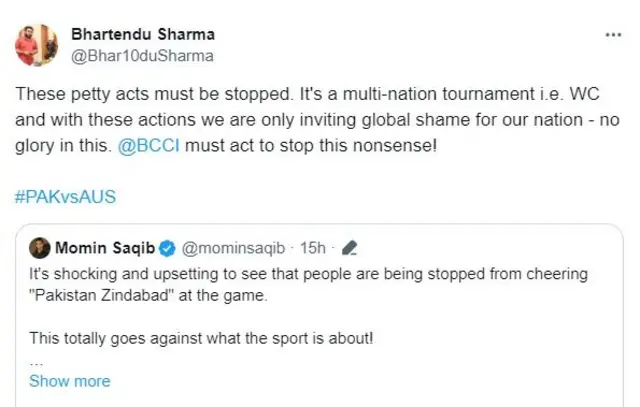Open the tweet's three-dot more options menu

point(612,34)
